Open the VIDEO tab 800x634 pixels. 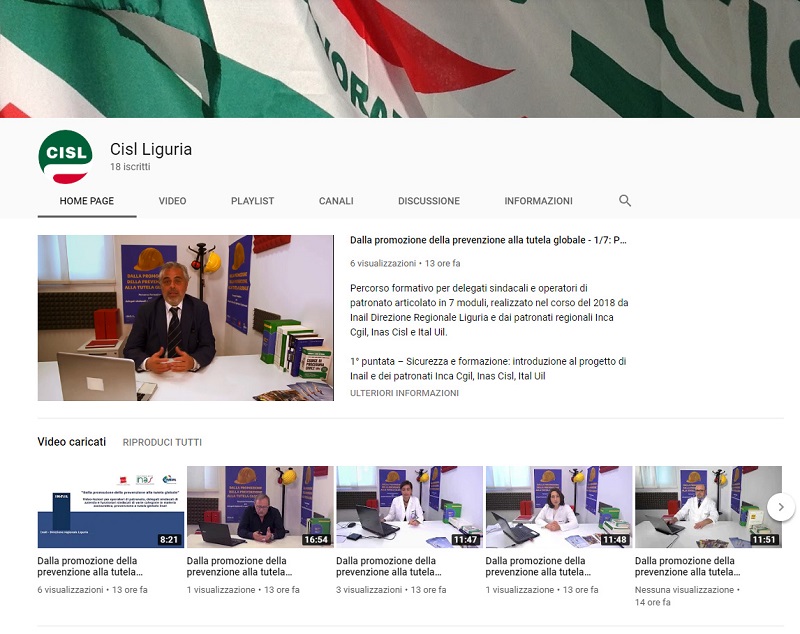[x=172, y=201]
